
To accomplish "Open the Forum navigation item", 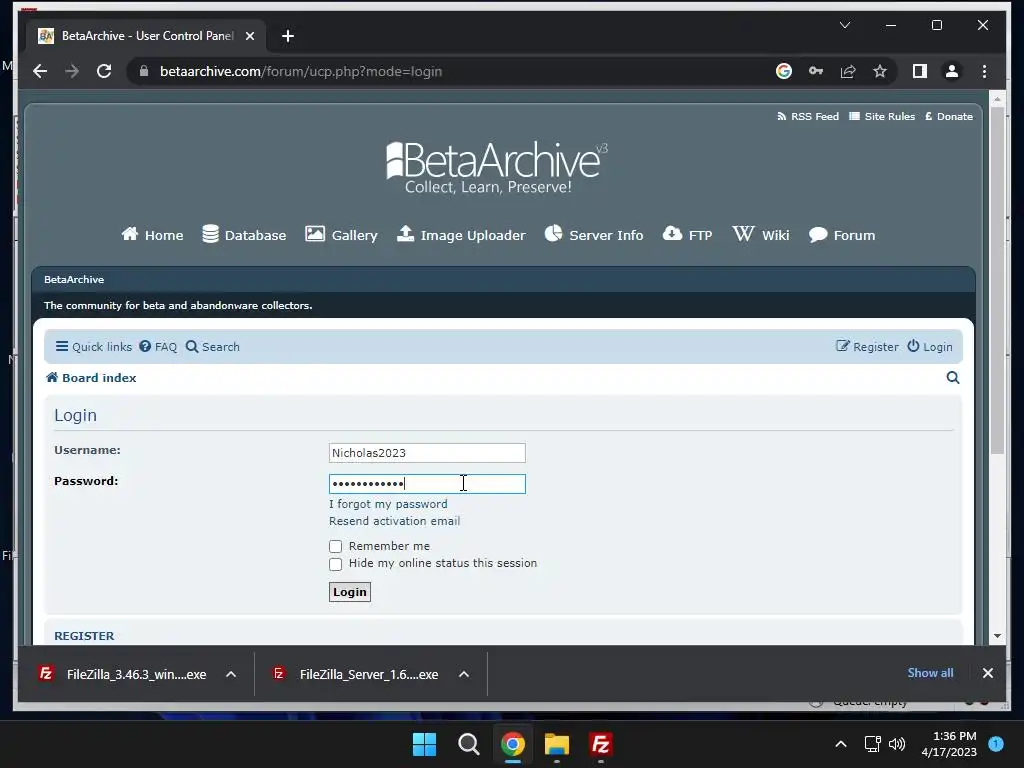I will pos(842,234).
